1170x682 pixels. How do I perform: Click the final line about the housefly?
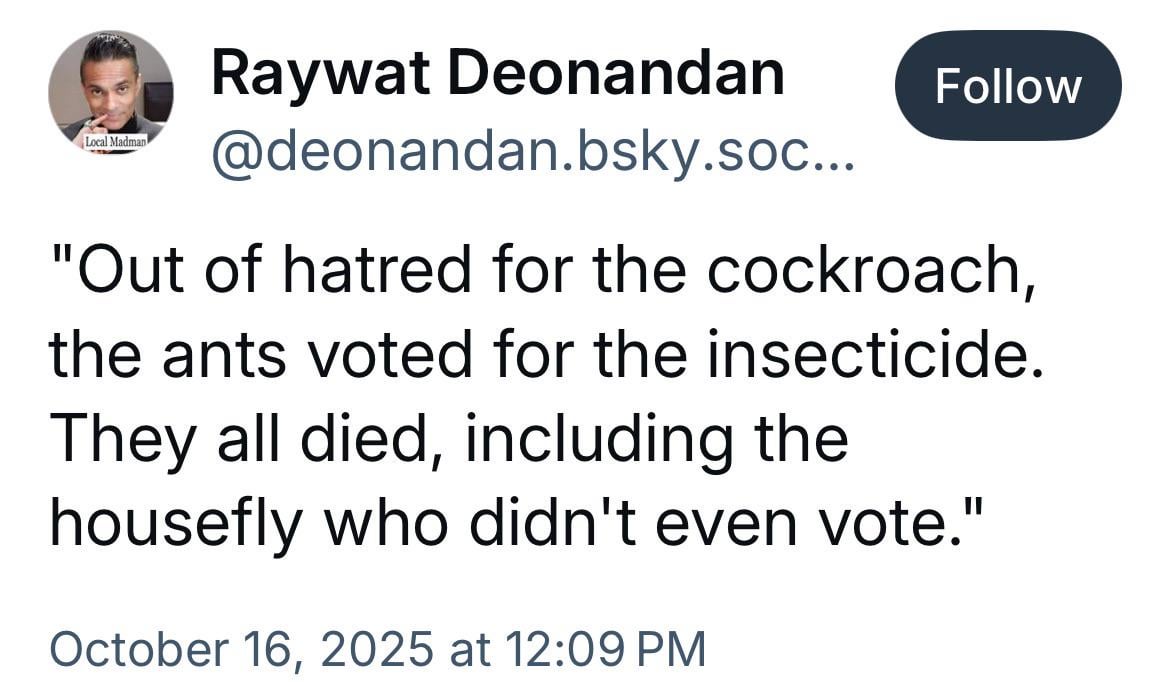(x=519, y=521)
